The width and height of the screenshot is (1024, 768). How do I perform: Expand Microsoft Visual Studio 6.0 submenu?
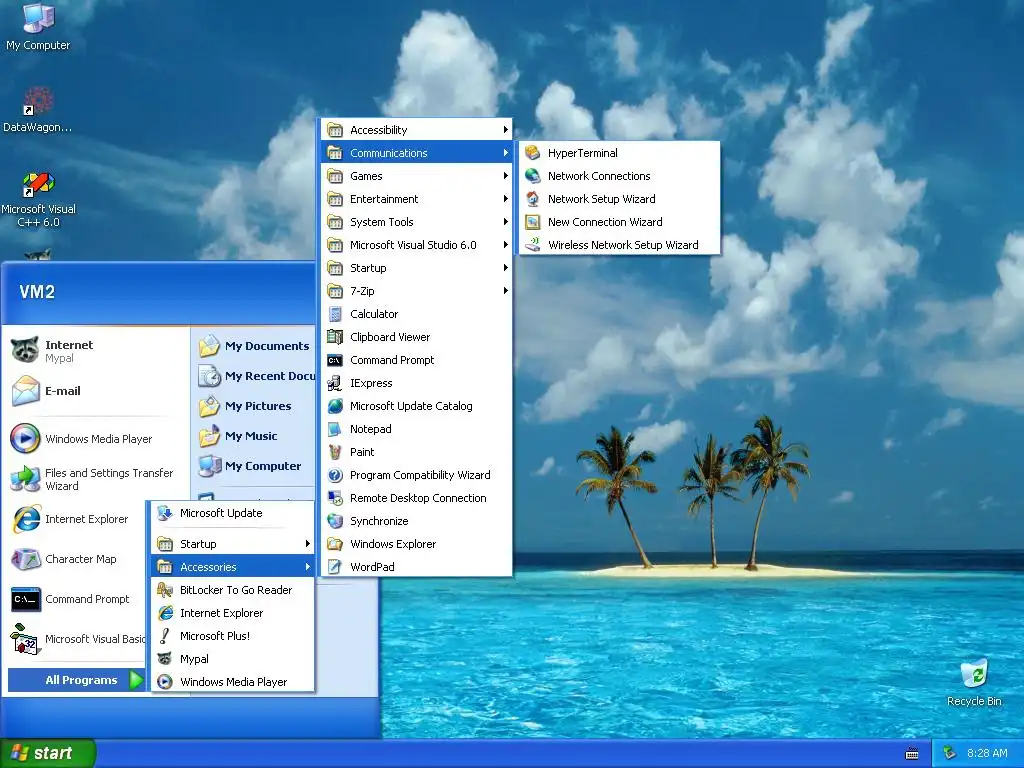pos(416,245)
